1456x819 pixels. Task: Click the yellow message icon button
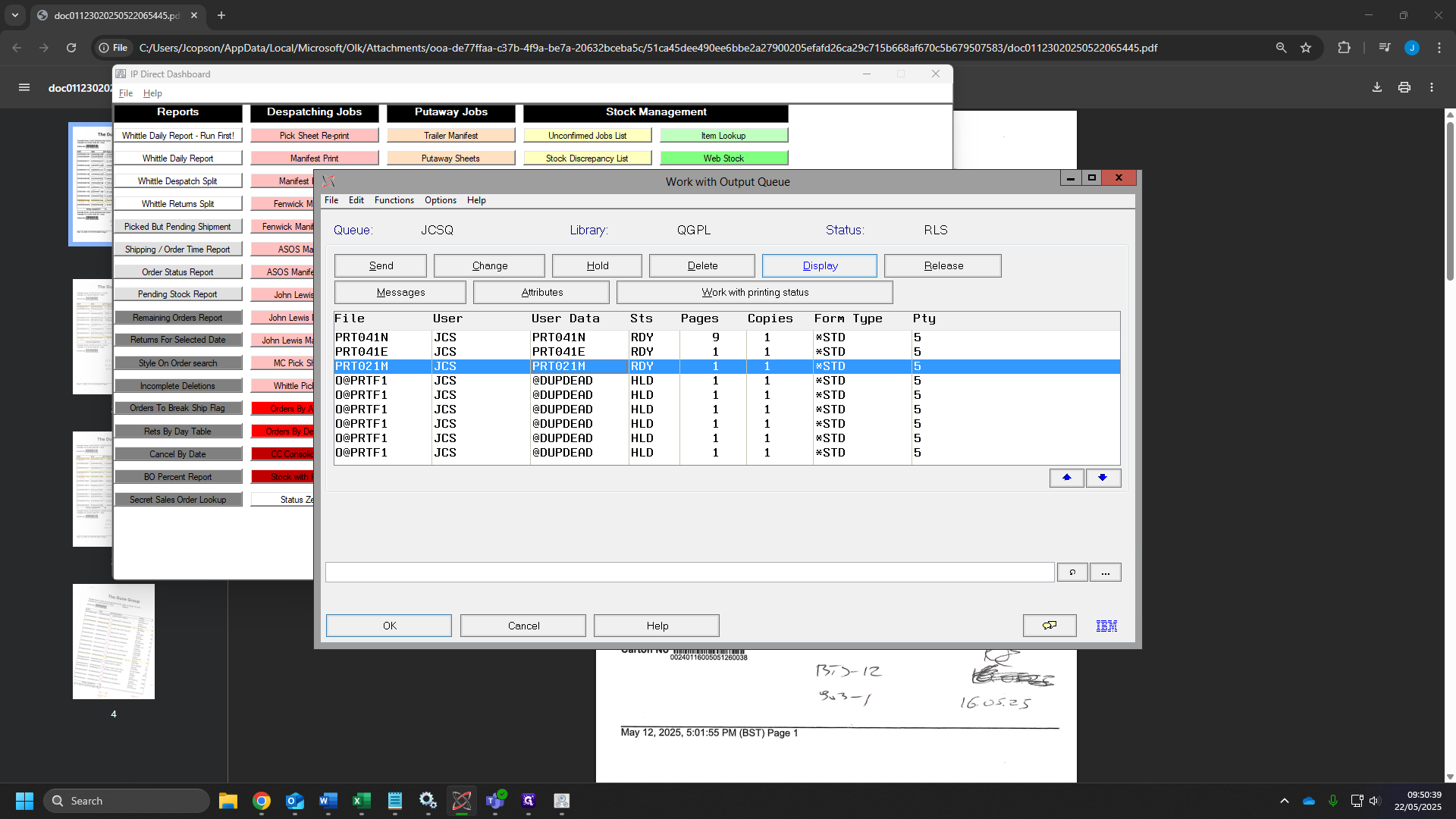(x=1050, y=626)
